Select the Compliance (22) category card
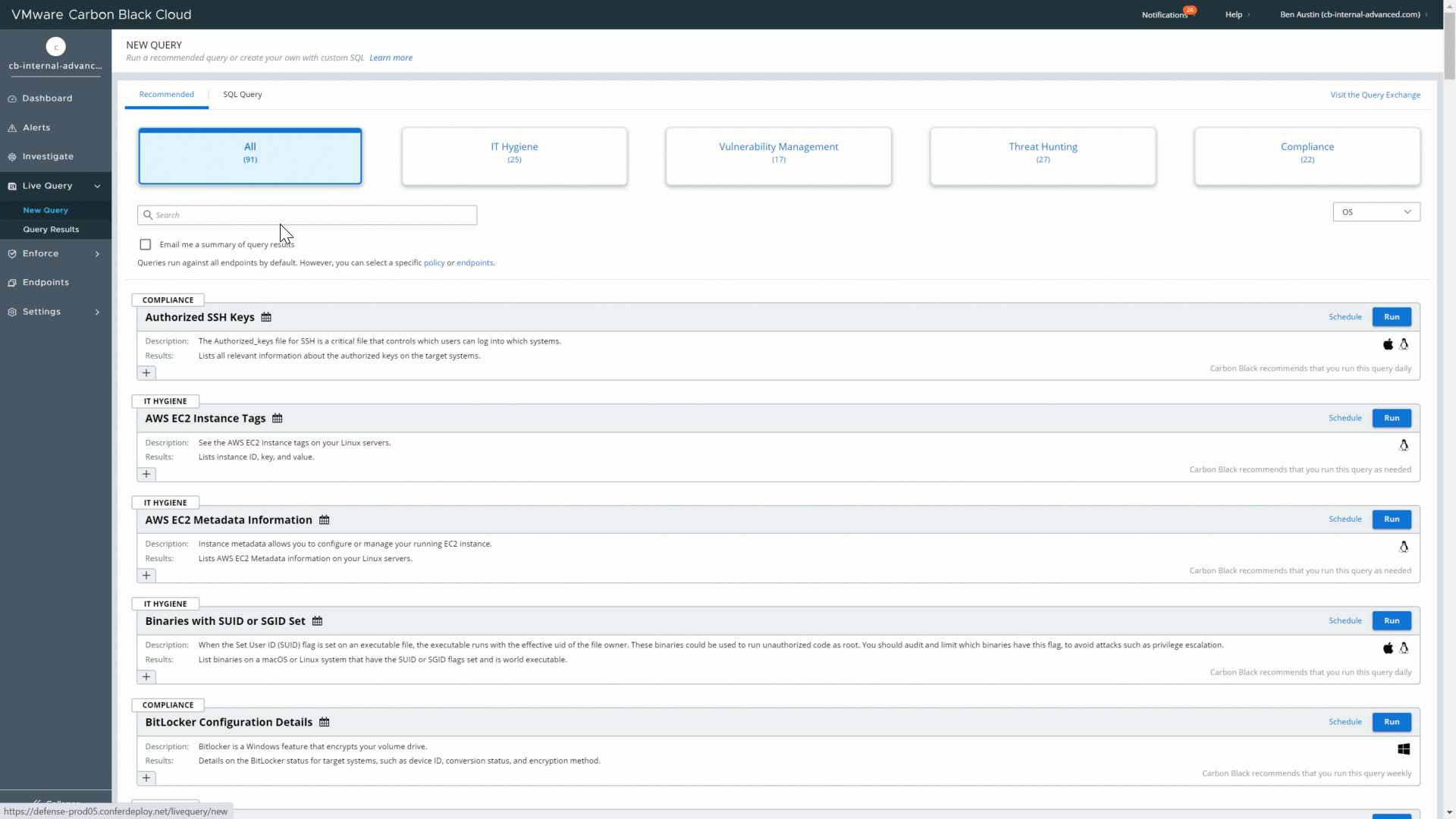This screenshot has width=1456, height=819. (x=1307, y=156)
